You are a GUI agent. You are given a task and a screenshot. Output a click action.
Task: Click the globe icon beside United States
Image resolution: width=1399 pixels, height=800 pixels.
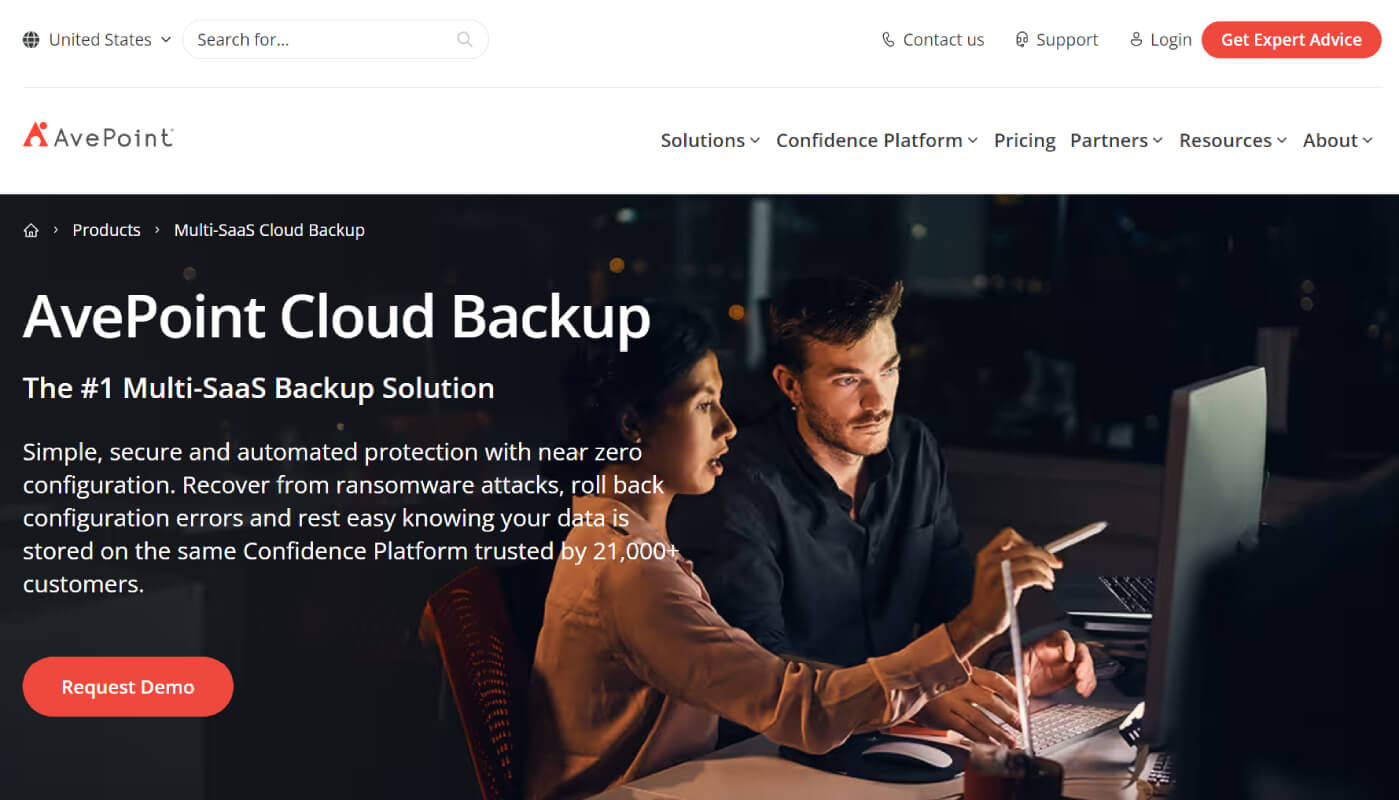tap(31, 40)
